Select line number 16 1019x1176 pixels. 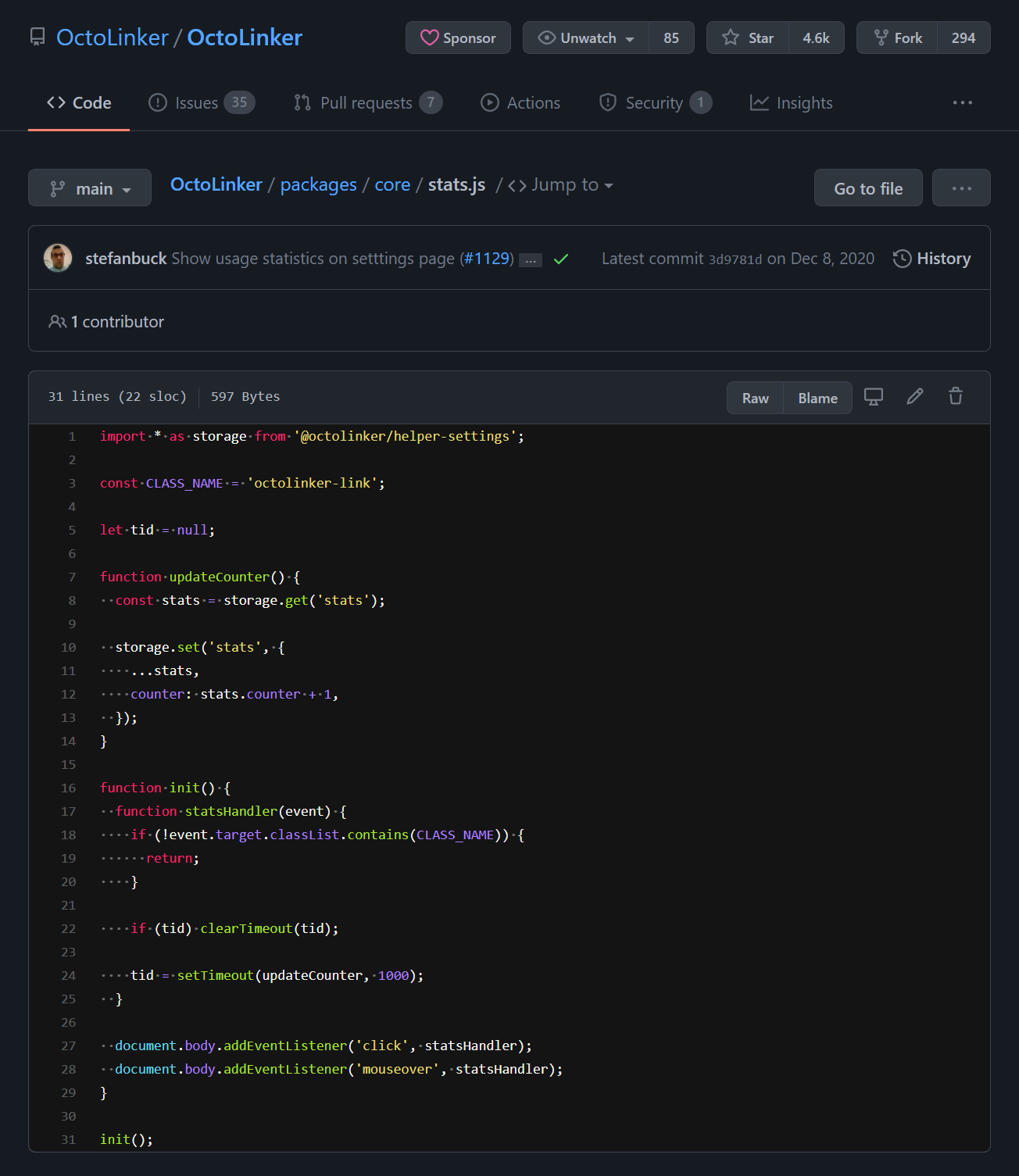coord(69,788)
